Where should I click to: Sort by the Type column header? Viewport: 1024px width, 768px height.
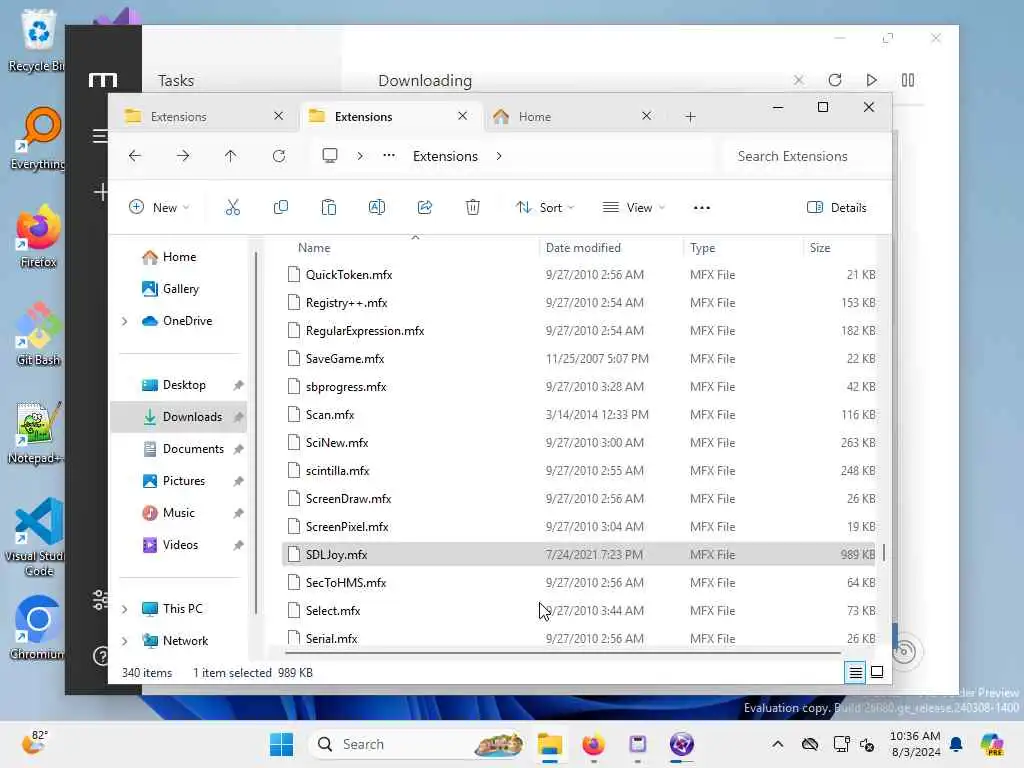(x=743, y=248)
